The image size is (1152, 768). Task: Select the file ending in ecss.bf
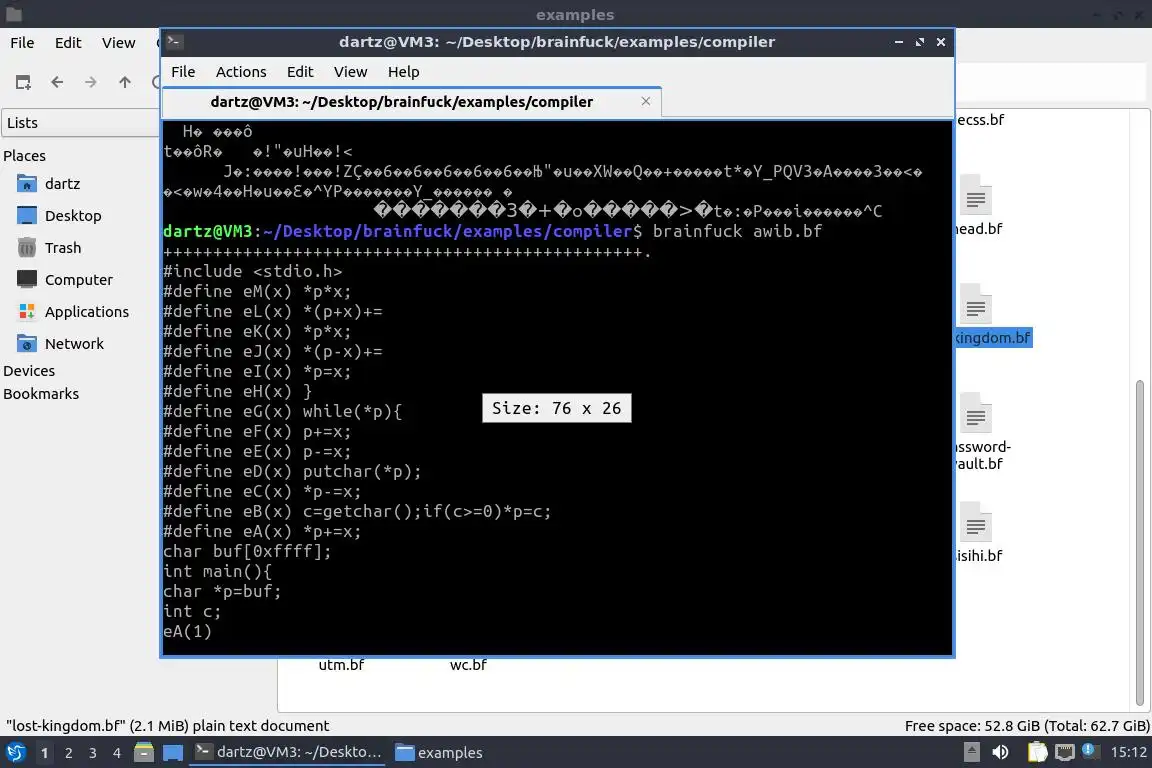[980, 120]
